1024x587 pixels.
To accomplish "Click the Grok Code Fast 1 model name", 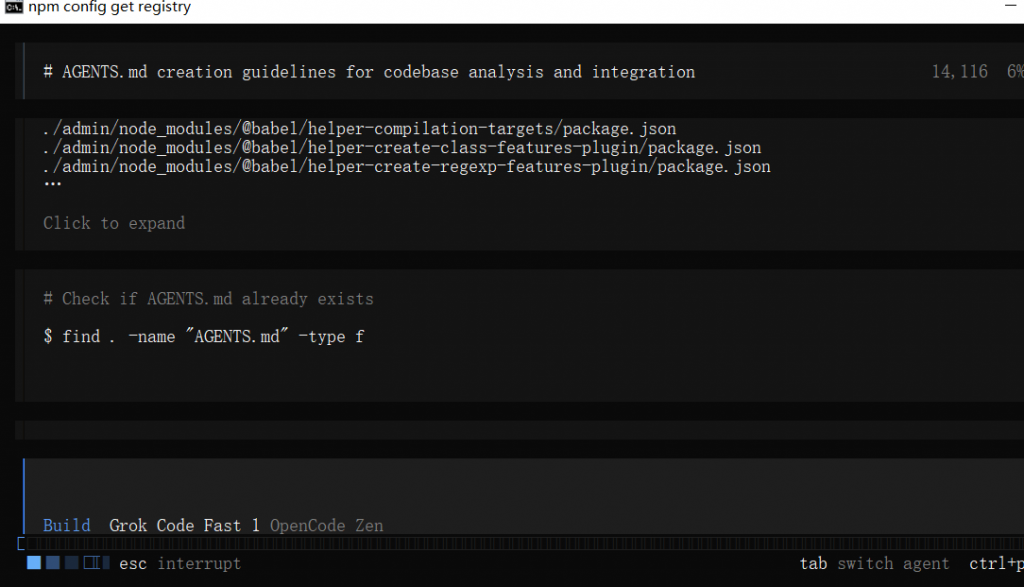I will click(184, 525).
